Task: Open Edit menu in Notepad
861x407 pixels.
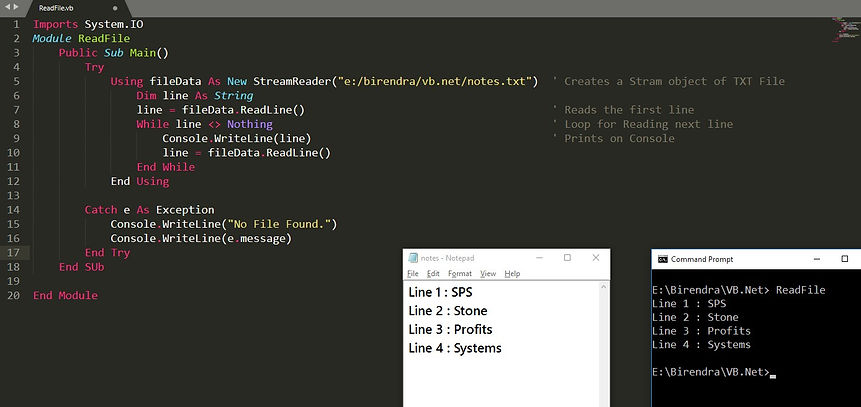Action: coord(433,274)
